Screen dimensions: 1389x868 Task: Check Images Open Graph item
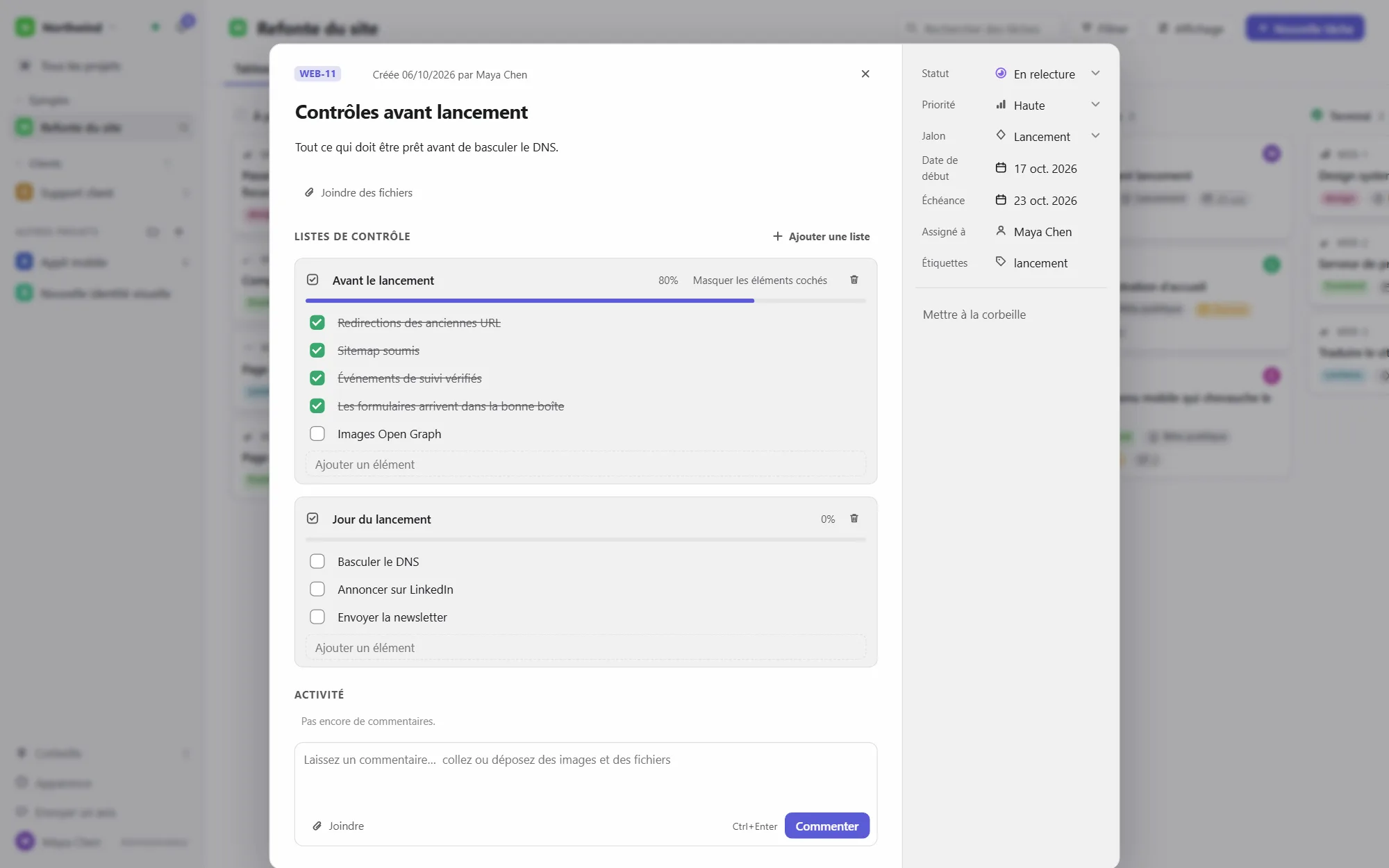pyautogui.click(x=317, y=433)
